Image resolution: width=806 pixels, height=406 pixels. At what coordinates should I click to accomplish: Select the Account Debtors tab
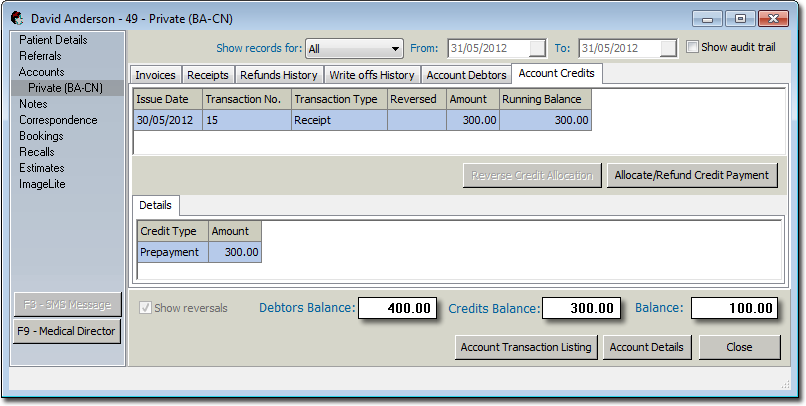click(x=465, y=75)
